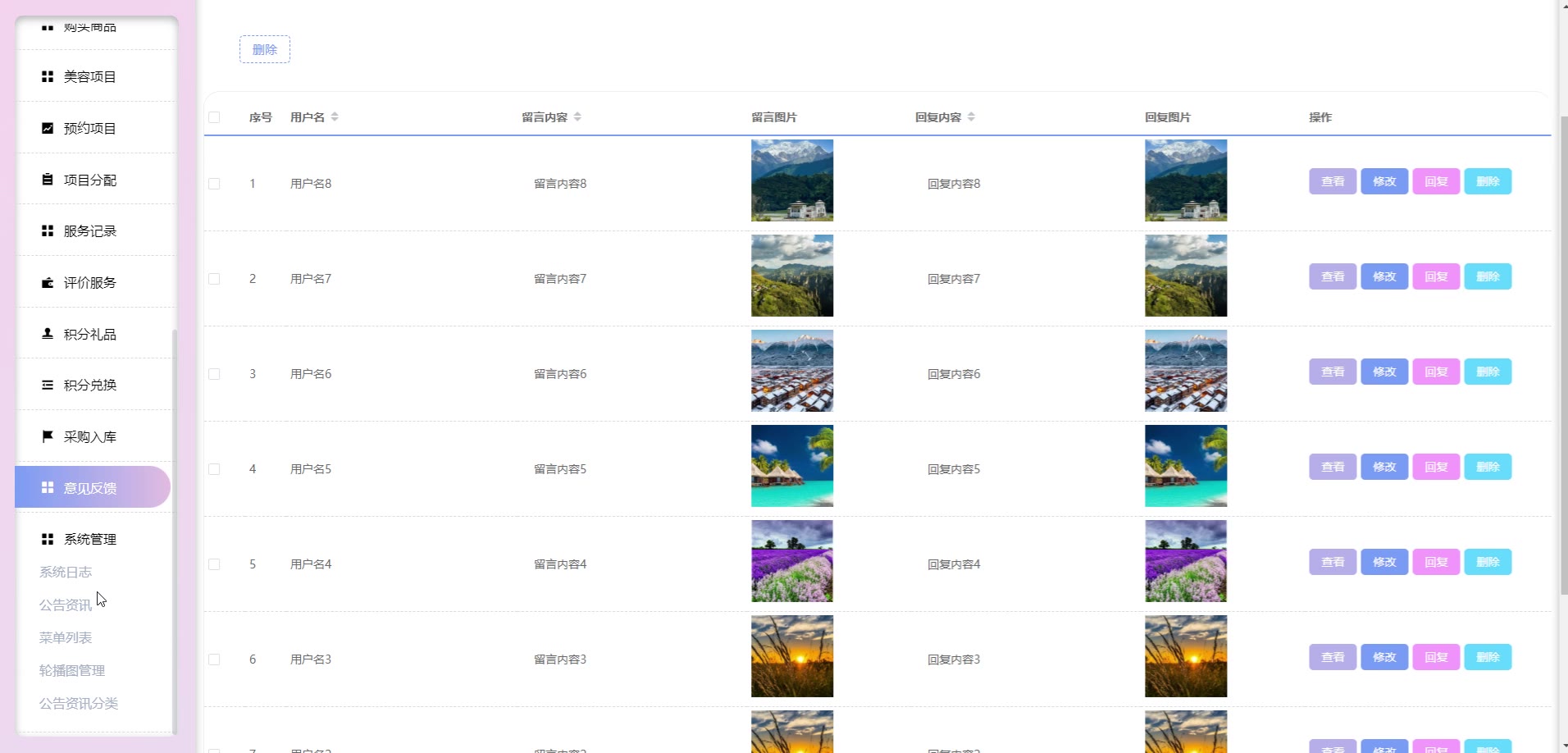
Task: Sort by 留言内容 column arrows
Action: pos(577,117)
